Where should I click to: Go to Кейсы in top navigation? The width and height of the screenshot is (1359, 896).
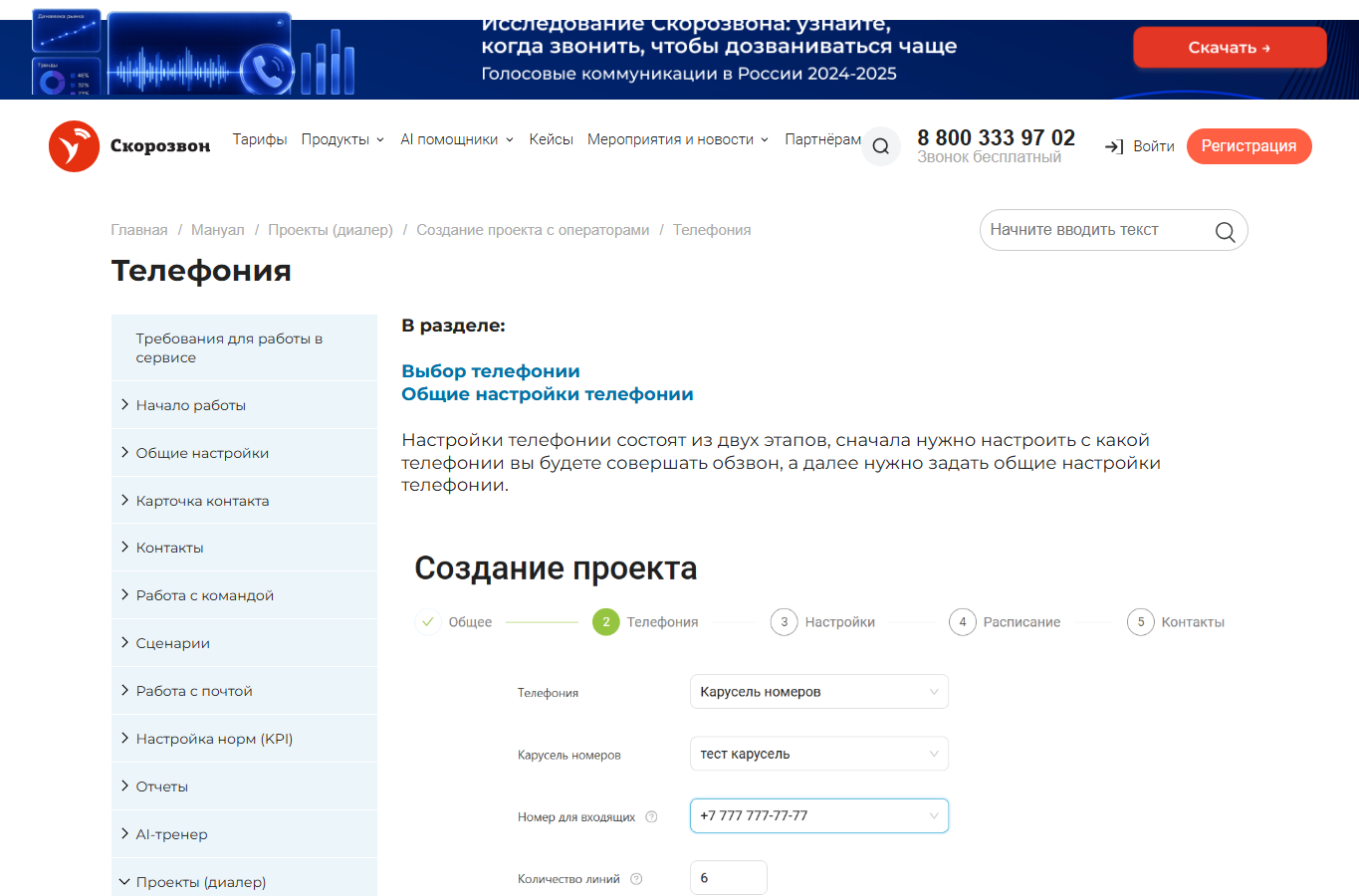551,139
